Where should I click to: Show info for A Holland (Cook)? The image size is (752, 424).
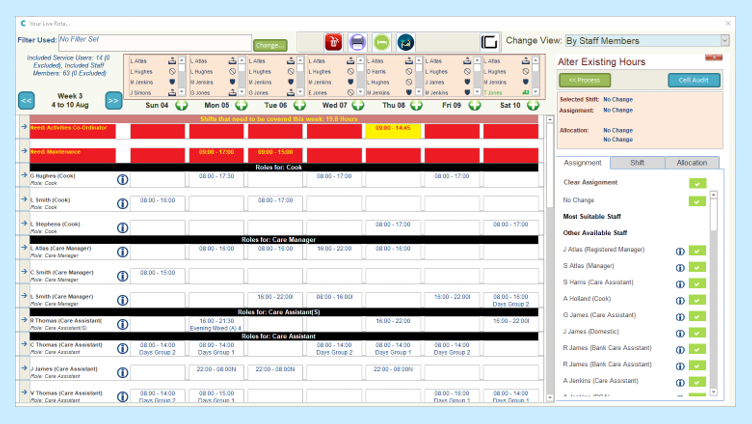(x=680, y=300)
